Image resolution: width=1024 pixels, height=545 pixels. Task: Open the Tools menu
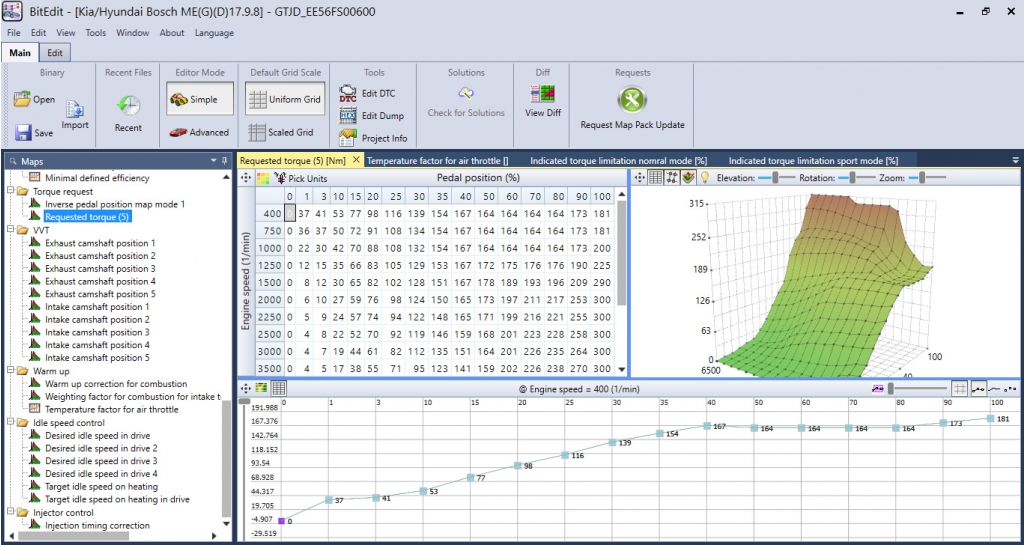[x=95, y=33]
